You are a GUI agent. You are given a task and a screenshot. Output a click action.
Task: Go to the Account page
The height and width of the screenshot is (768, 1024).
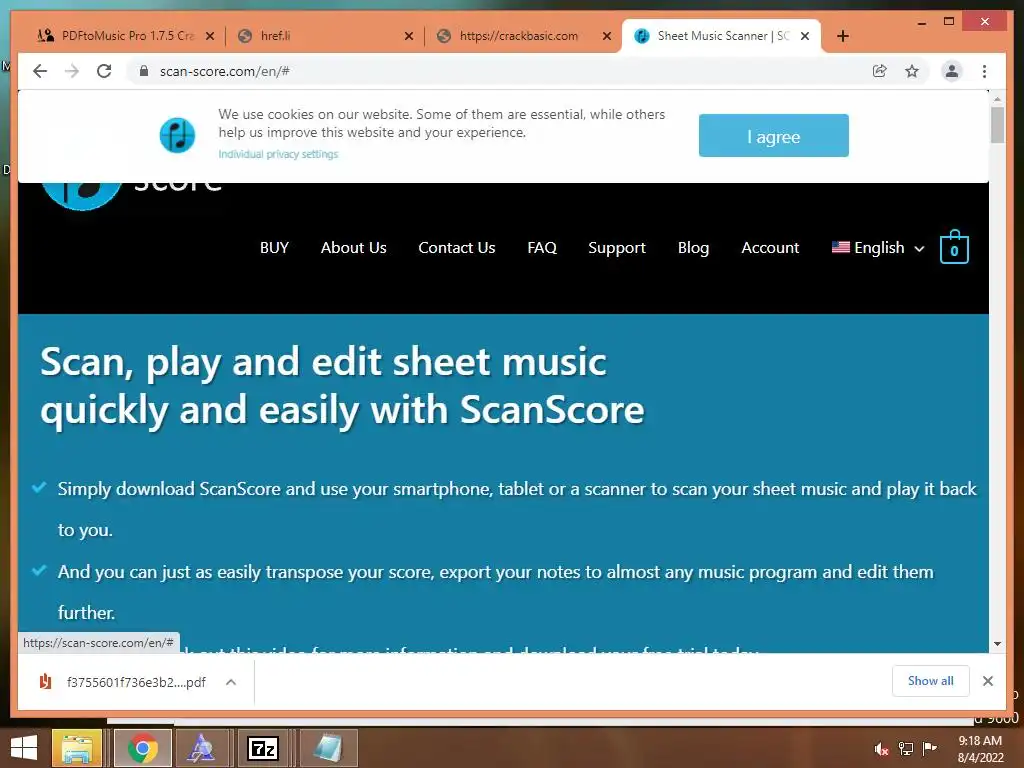coord(770,248)
